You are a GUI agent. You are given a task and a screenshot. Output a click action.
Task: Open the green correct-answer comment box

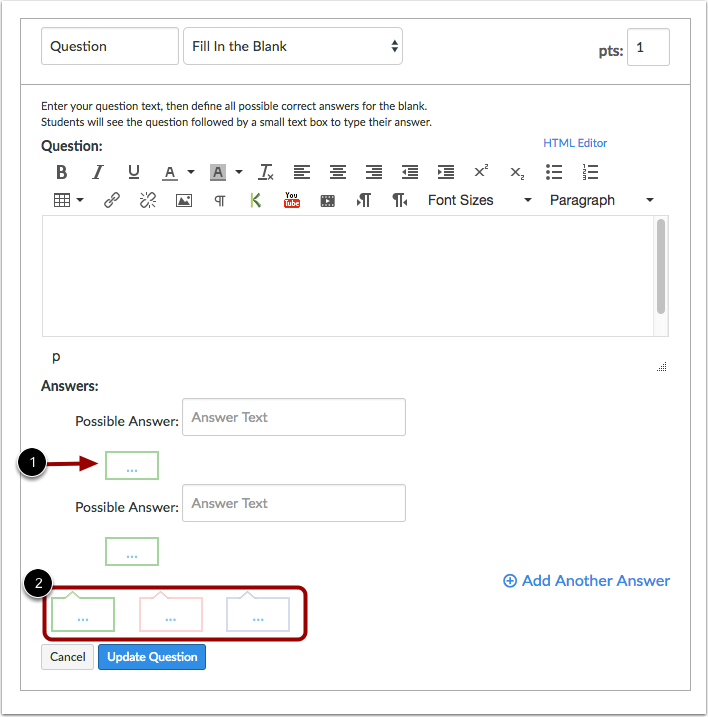[83, 612]
